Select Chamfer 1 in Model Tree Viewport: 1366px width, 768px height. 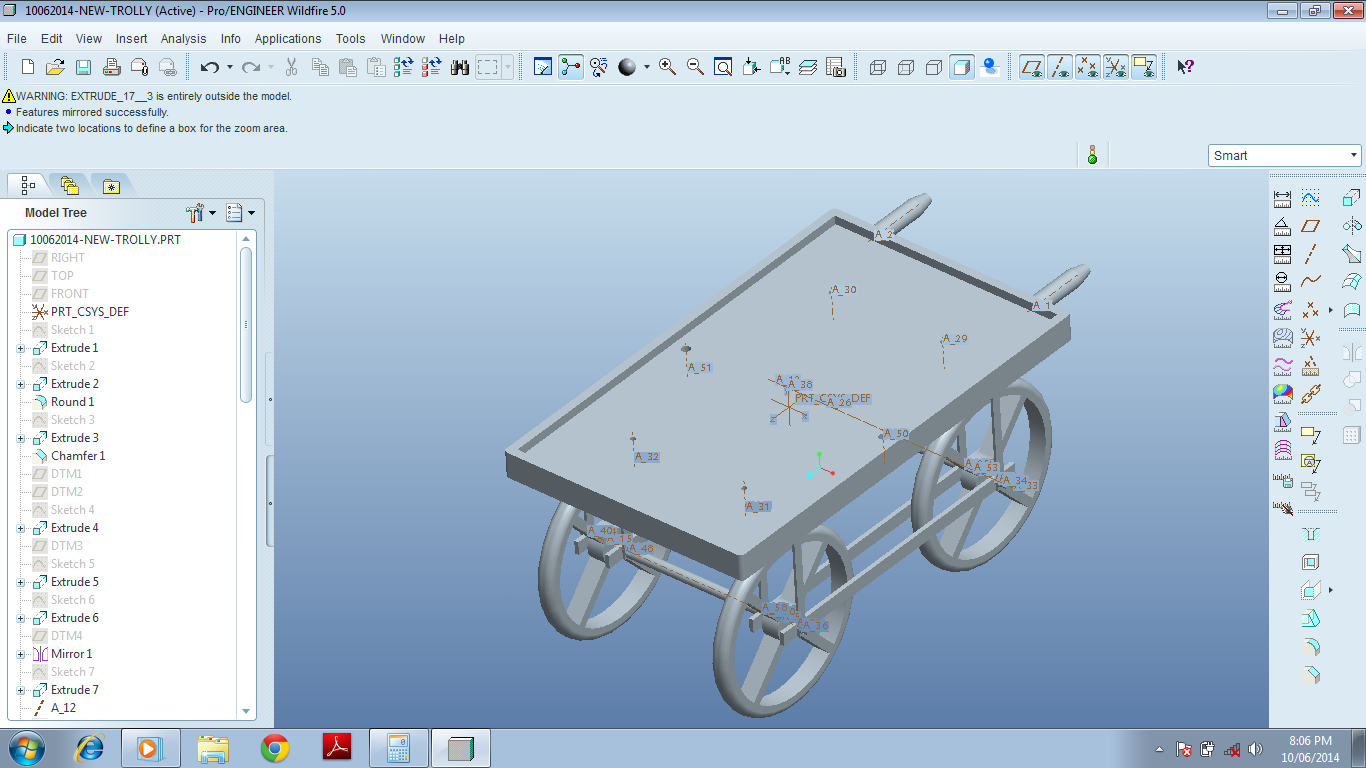[78, 456]
